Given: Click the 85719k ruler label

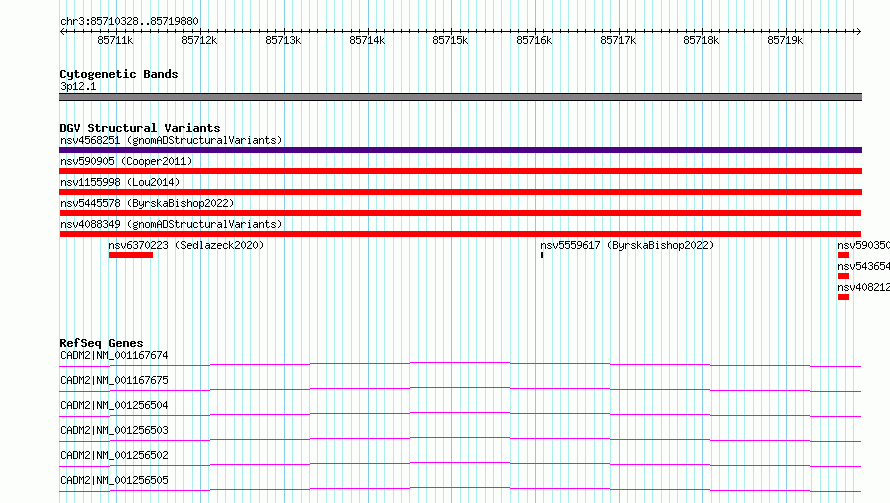Looking at the screenshot, I should 785,40.
